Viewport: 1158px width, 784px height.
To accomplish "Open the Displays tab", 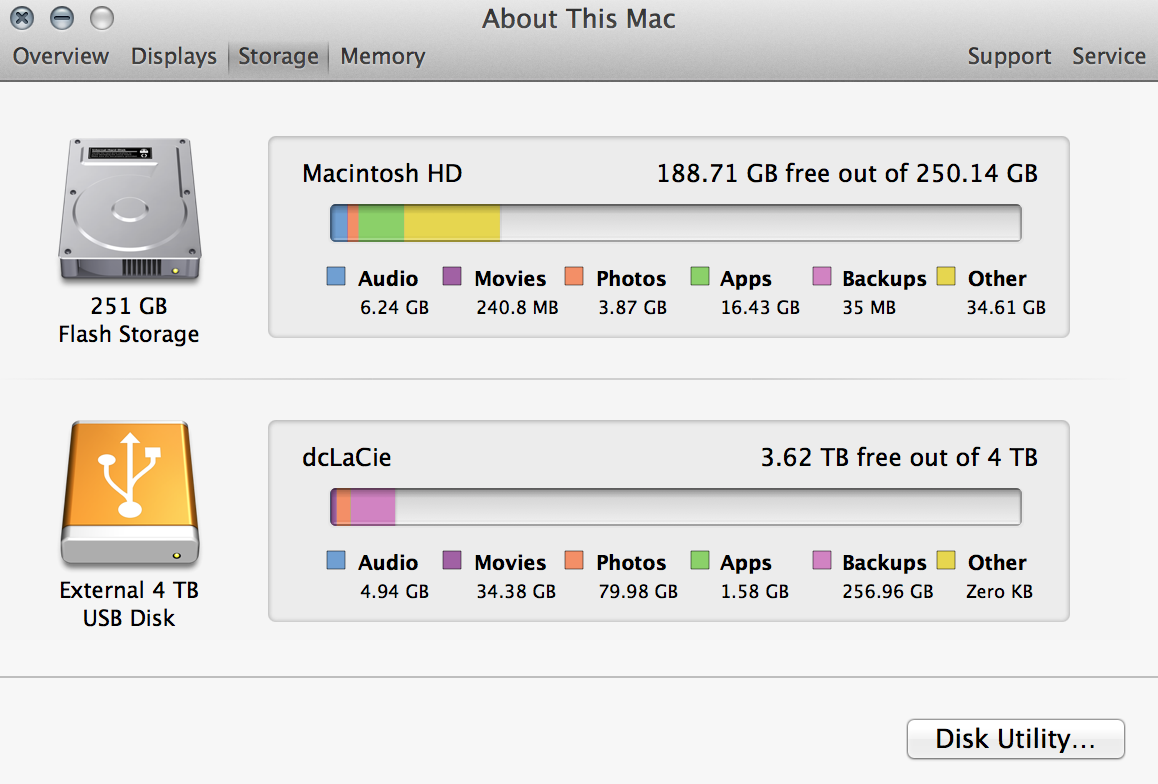I will (x=174, y=57).
